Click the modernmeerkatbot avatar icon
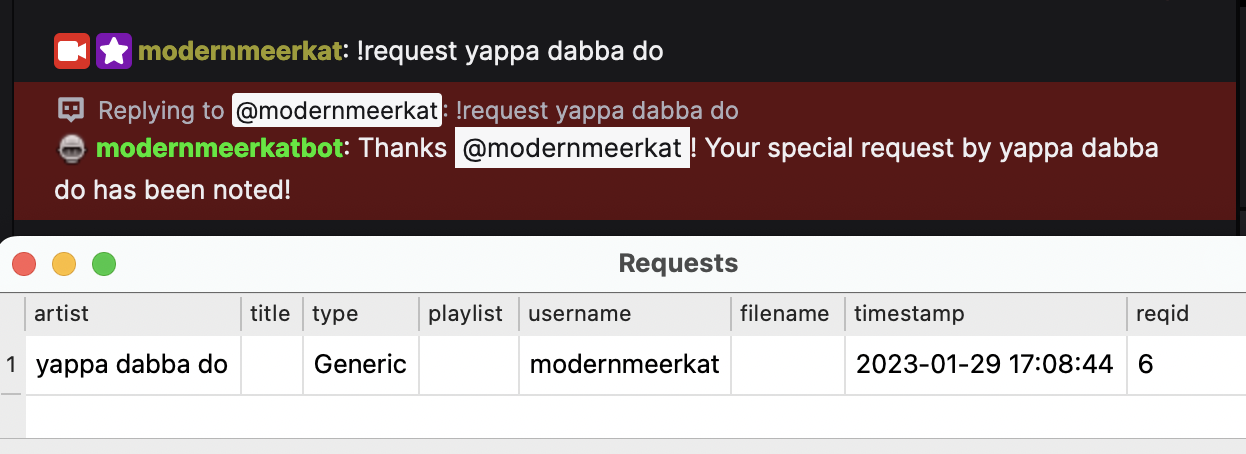The image size is (1246, 454). pyautogui.click(x=70, y=149)
